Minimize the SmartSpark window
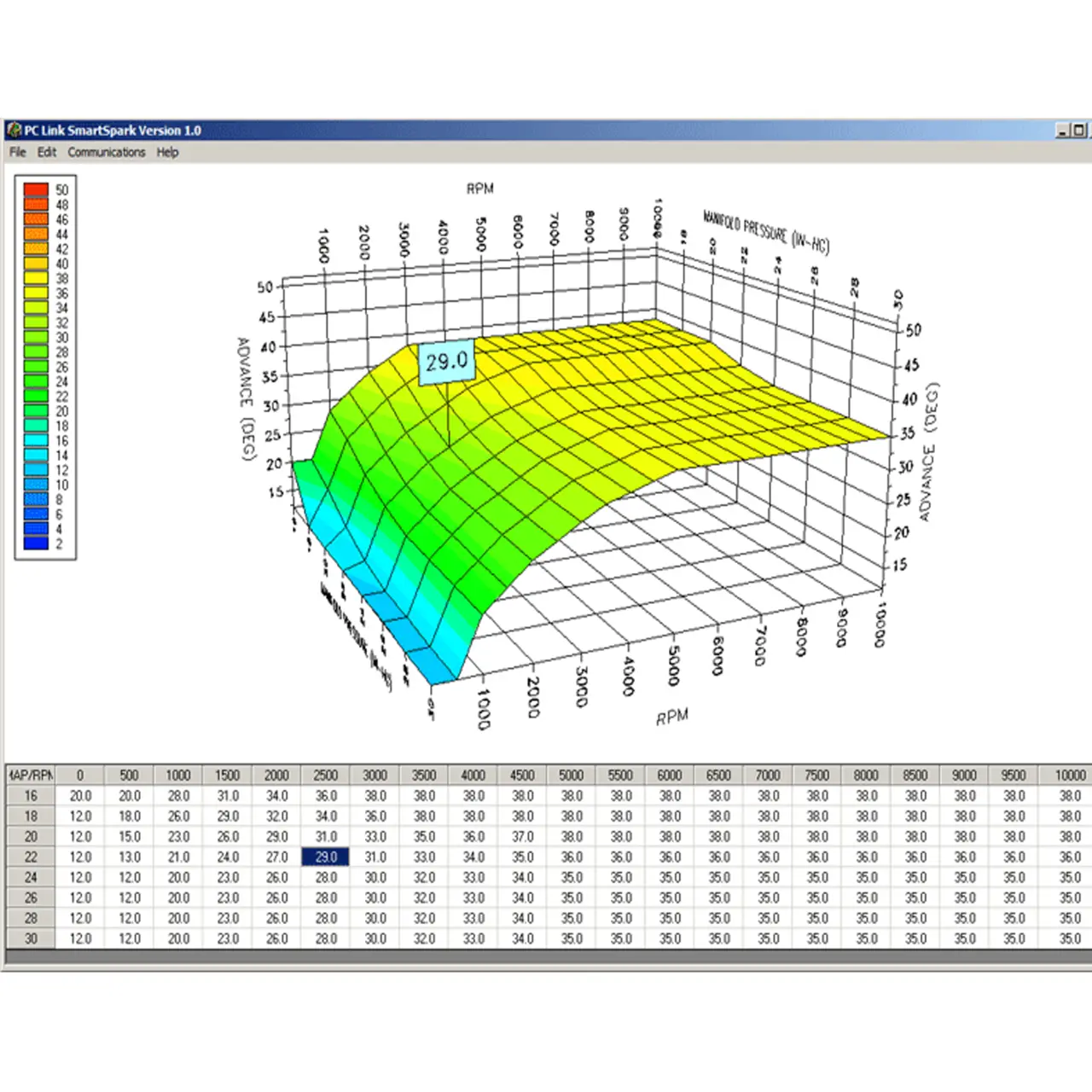This screenshot has height=1092, width=1092. click(1063, 131)
